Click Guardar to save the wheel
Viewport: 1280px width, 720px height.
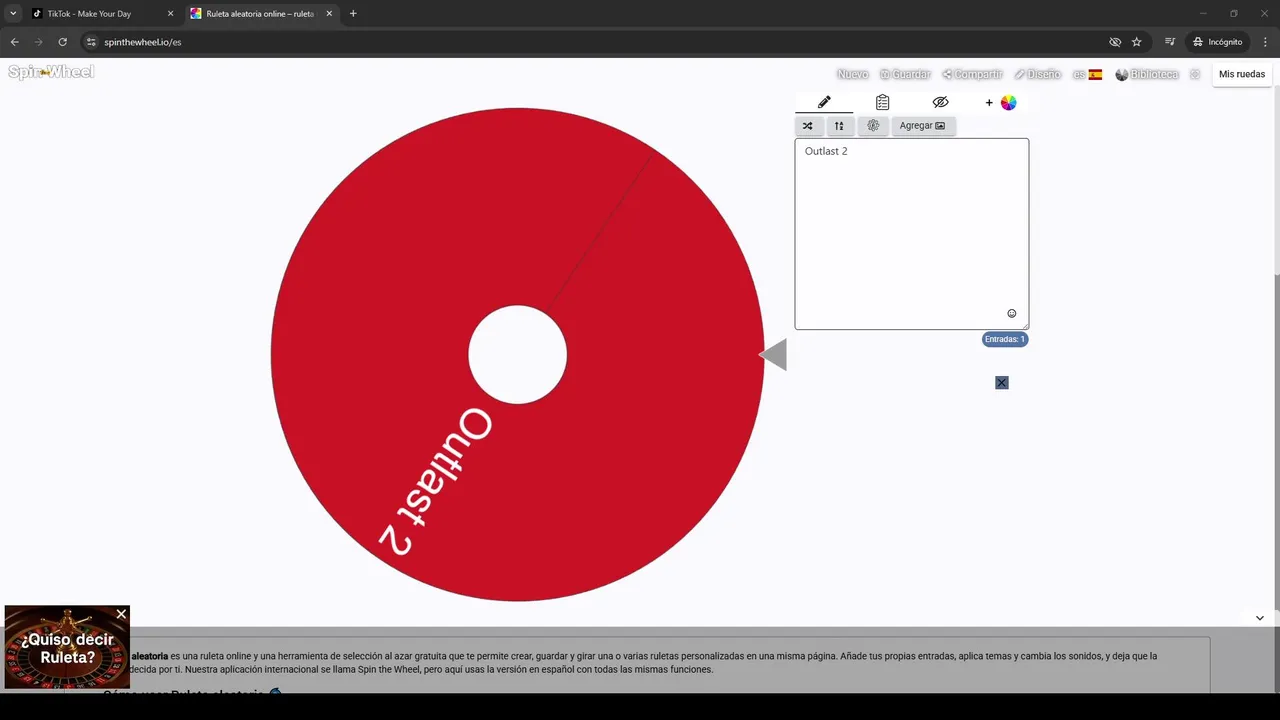coord(905,75)
